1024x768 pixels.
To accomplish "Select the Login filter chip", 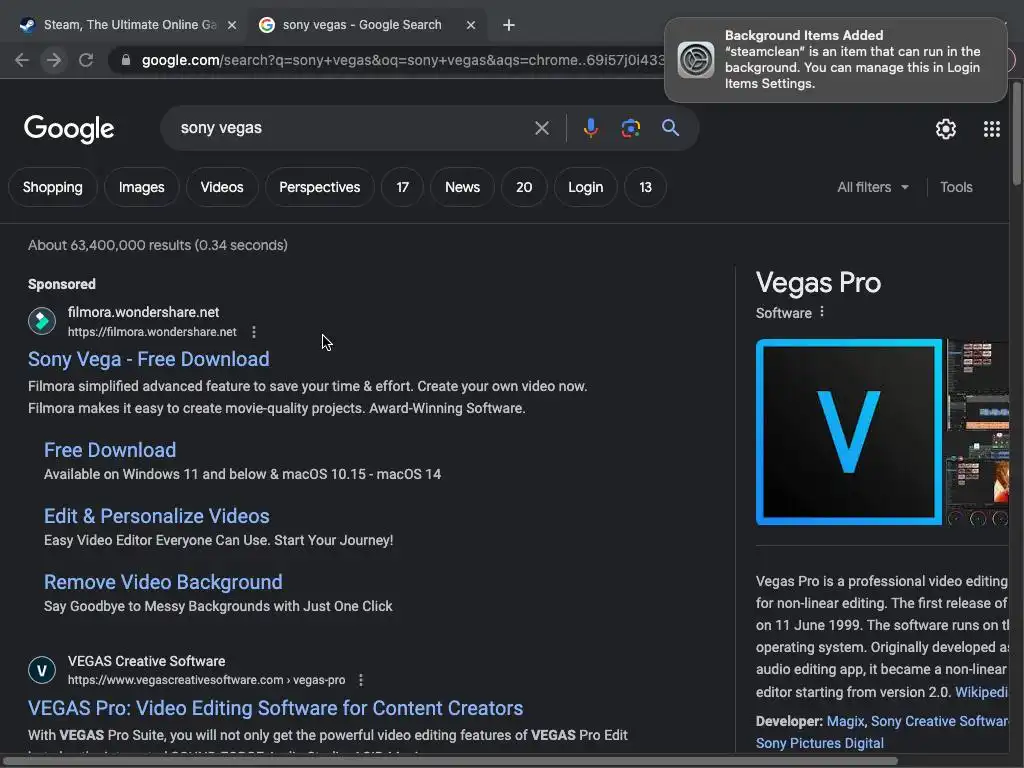I will tap(585, 187).
